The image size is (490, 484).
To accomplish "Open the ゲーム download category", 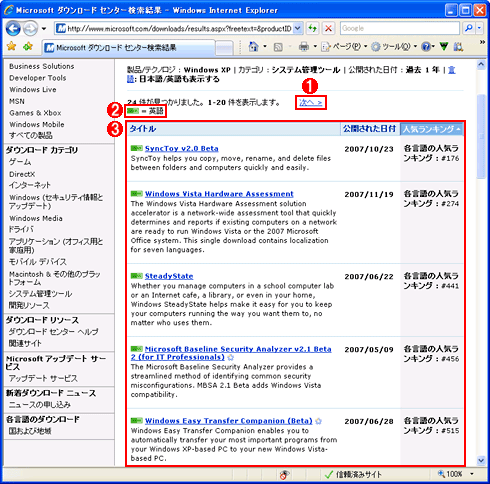I will 20,162.
